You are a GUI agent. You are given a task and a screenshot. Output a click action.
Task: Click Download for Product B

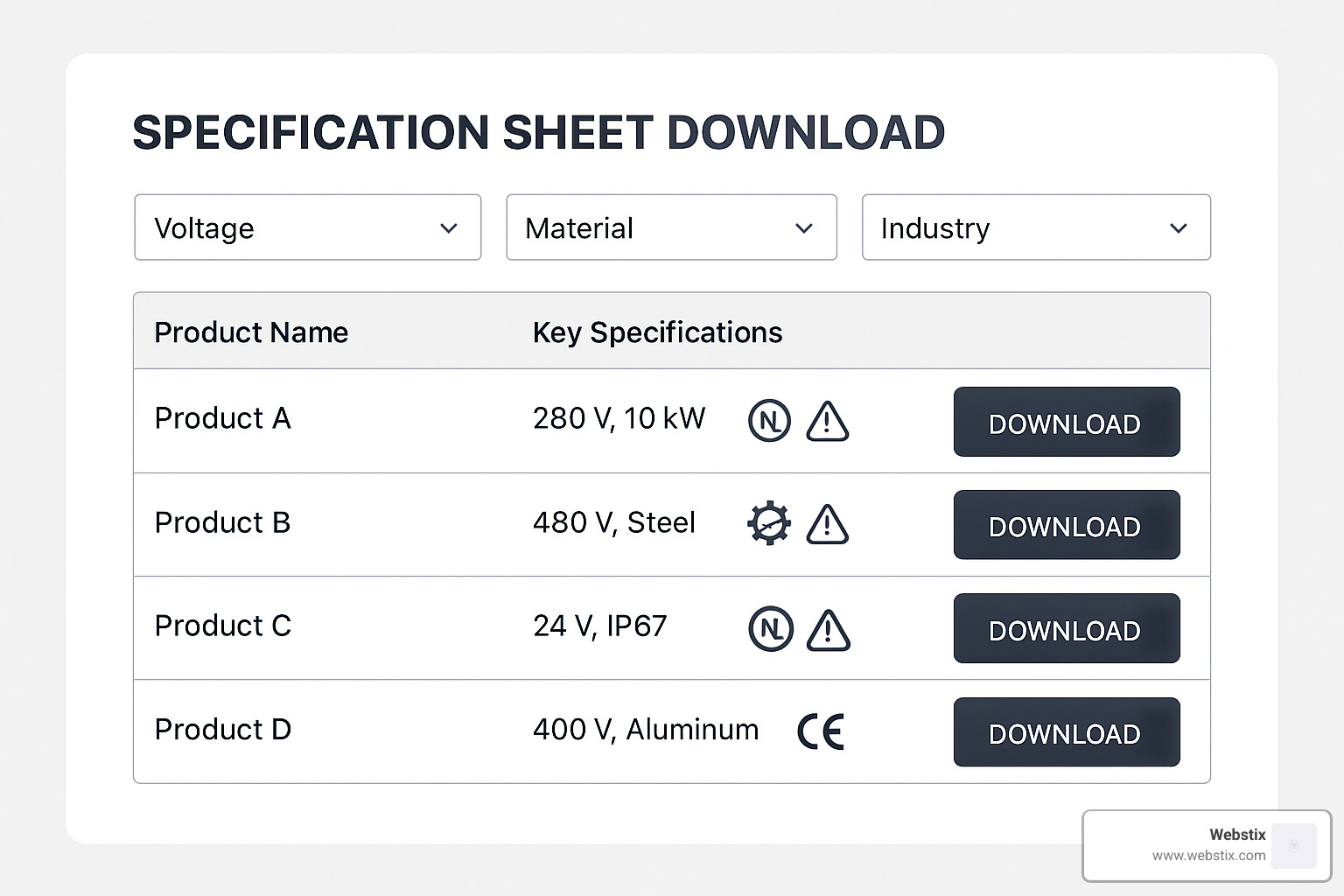pos(1066,526)
